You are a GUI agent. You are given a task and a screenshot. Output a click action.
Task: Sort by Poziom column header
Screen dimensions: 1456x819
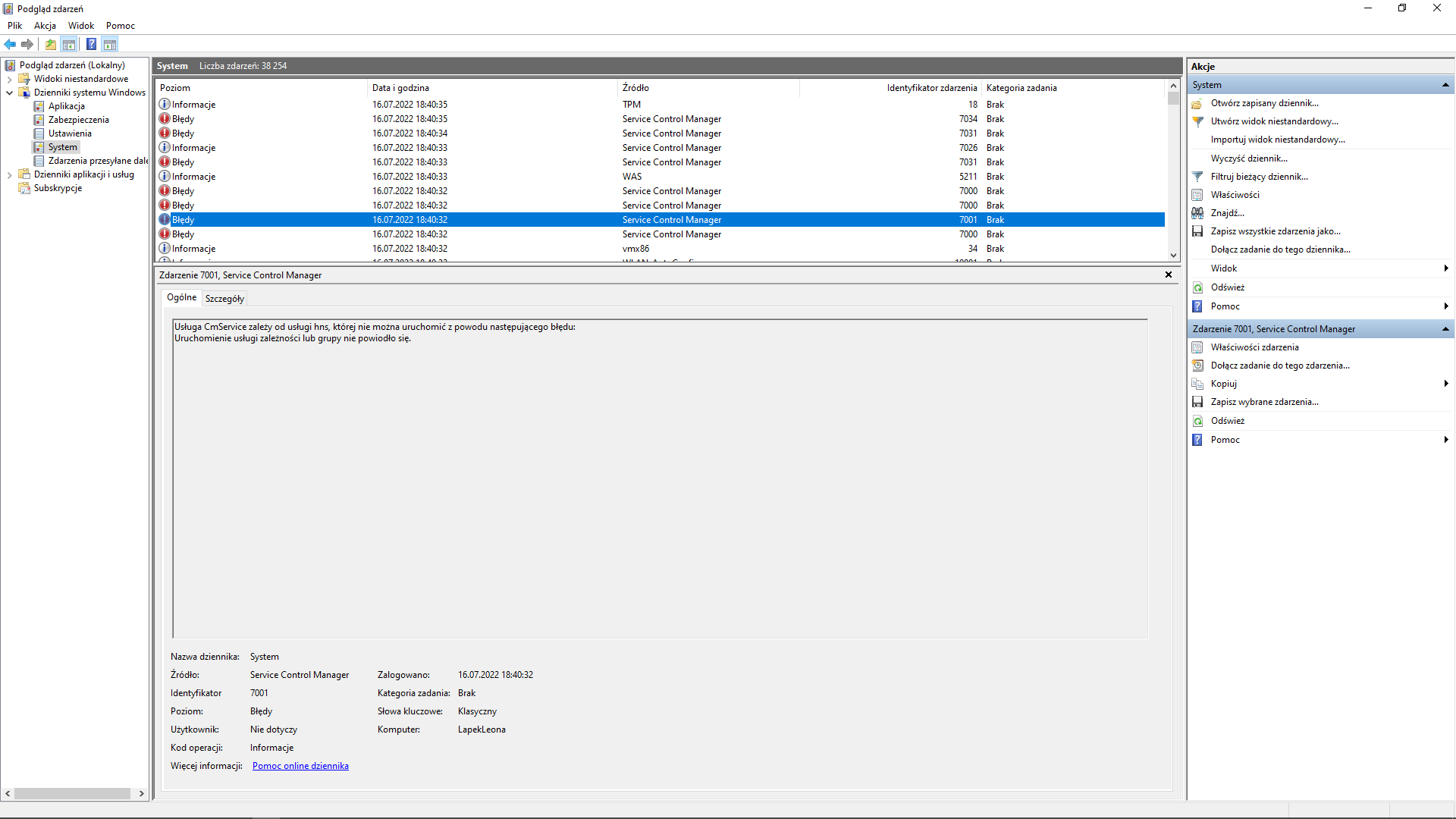[262, 88]
